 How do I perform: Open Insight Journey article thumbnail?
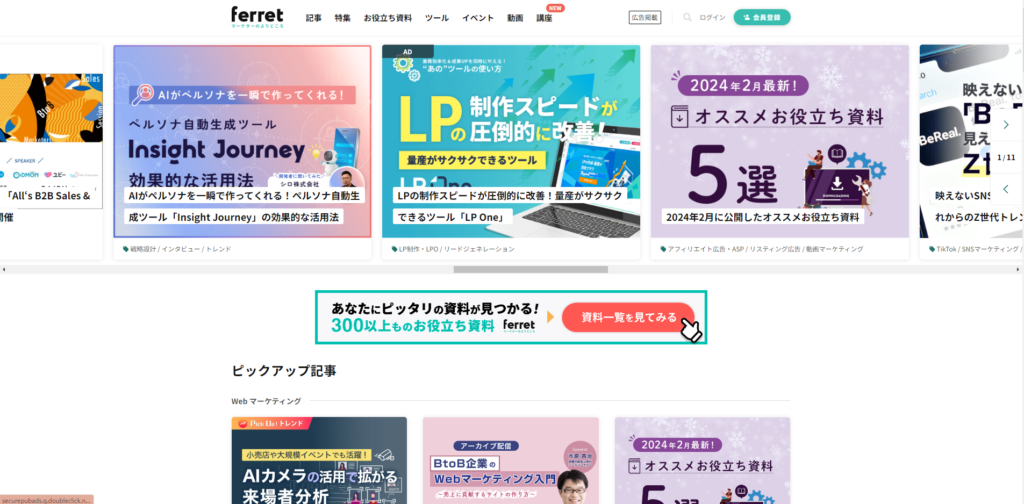(242, 141)
